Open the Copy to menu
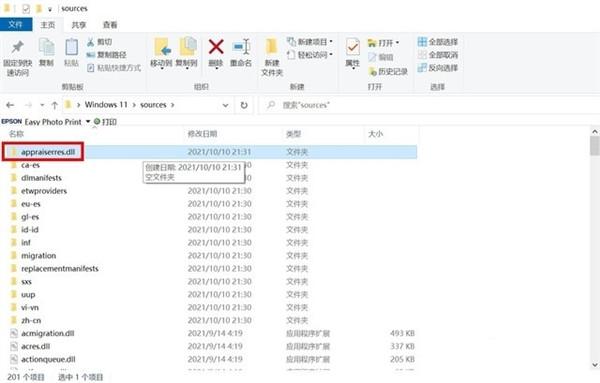The width and height of the screenshot is (600, 383). coord(187,54)
